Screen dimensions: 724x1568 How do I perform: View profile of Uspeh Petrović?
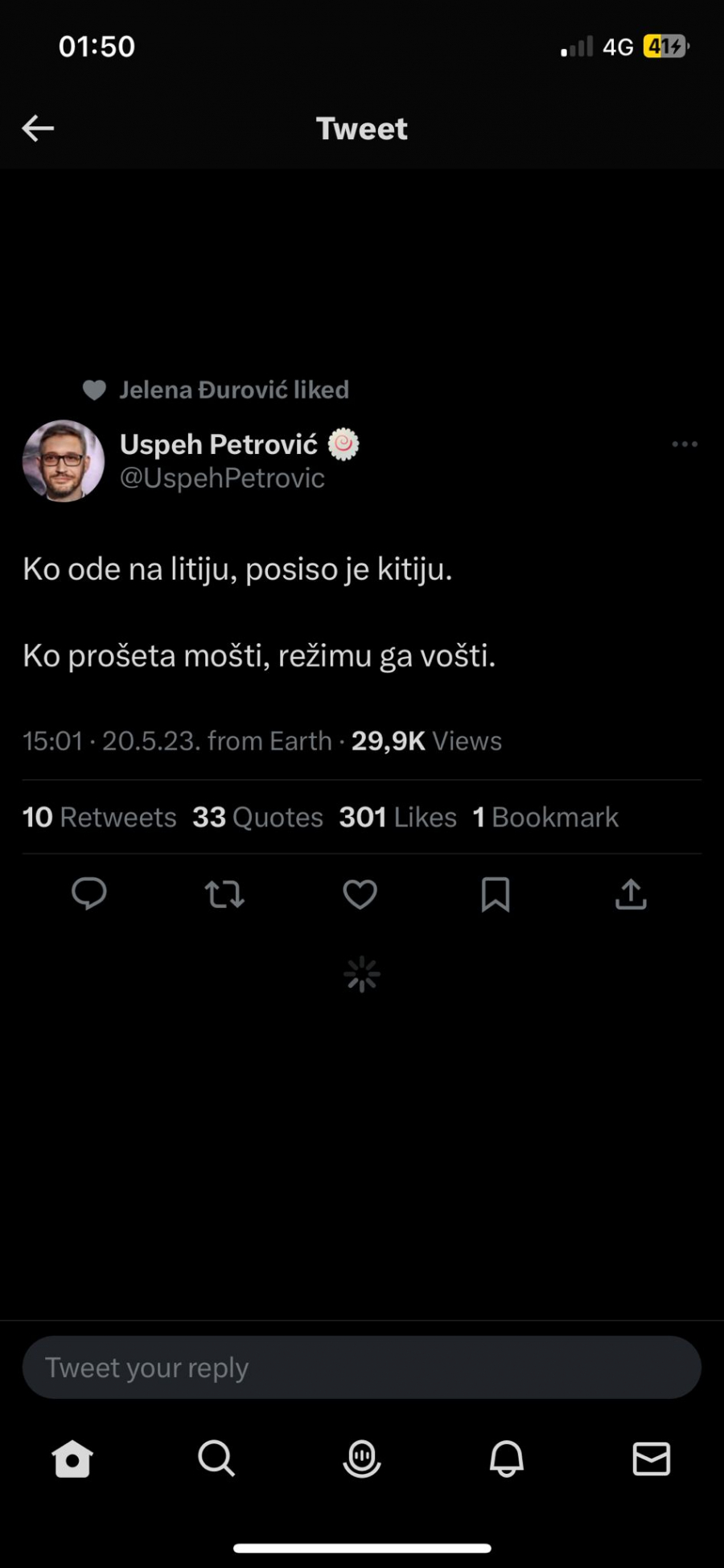216,444
